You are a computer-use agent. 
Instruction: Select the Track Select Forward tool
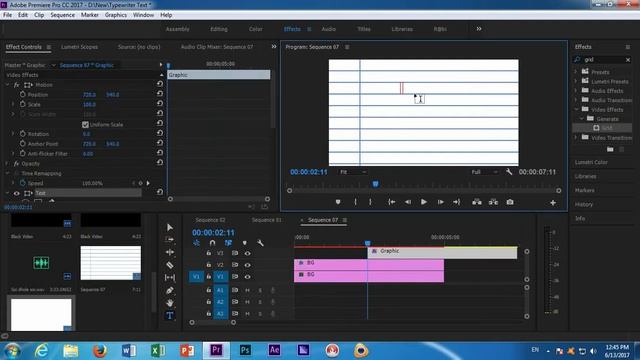[x=170, y=240]
